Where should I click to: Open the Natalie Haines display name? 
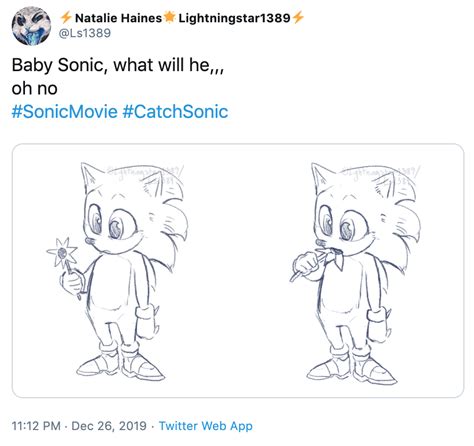[x=118, y=18]
